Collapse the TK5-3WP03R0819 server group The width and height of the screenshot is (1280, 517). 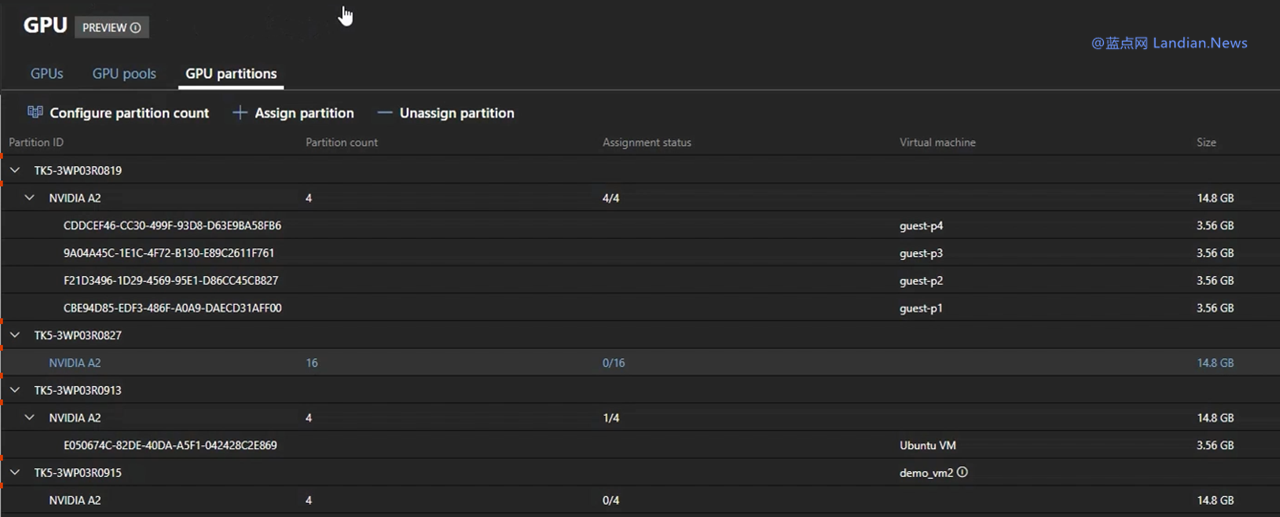coord(15,171)
